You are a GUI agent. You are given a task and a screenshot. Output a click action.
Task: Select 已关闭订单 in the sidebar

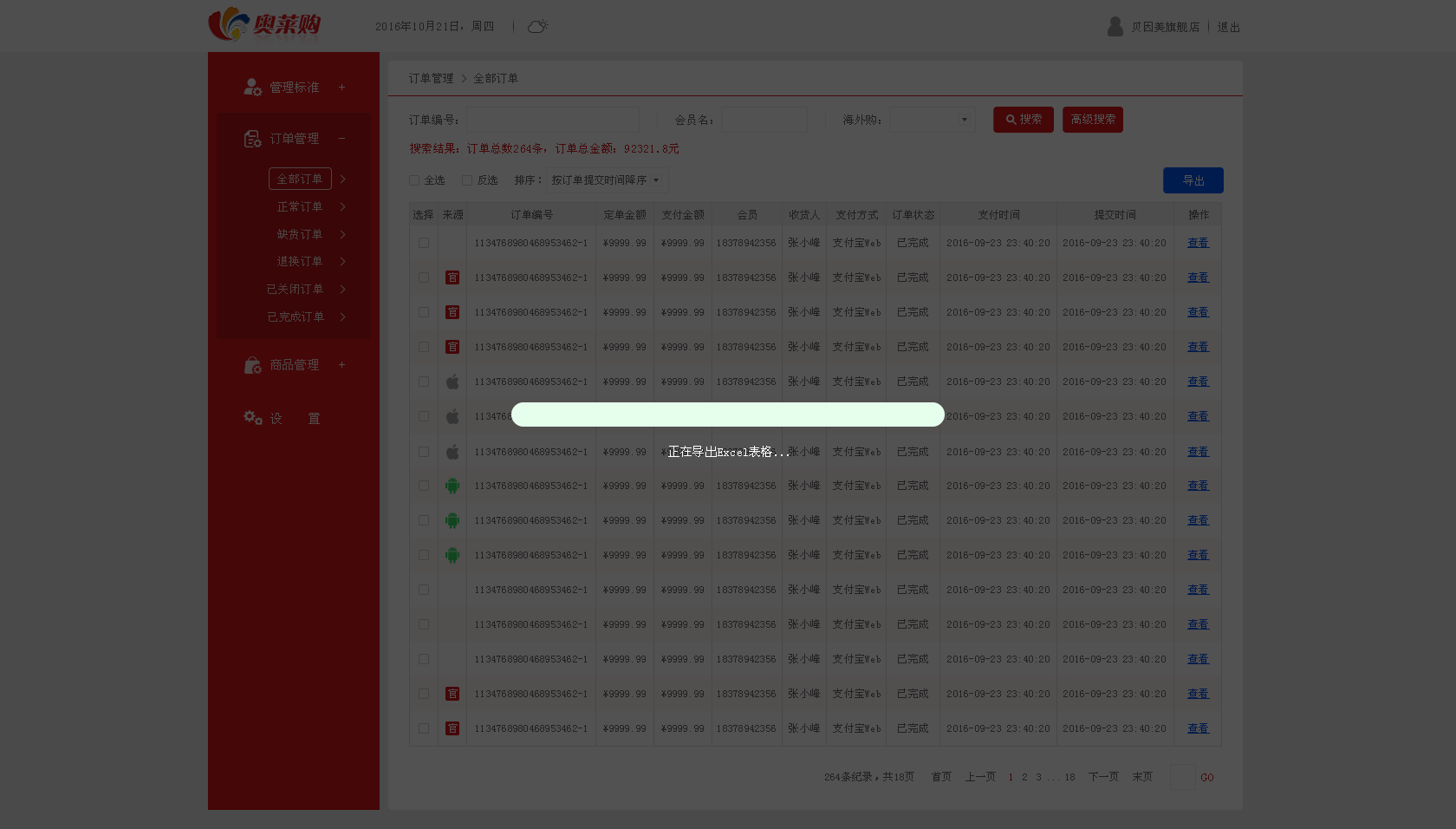(x=295, y=289)
